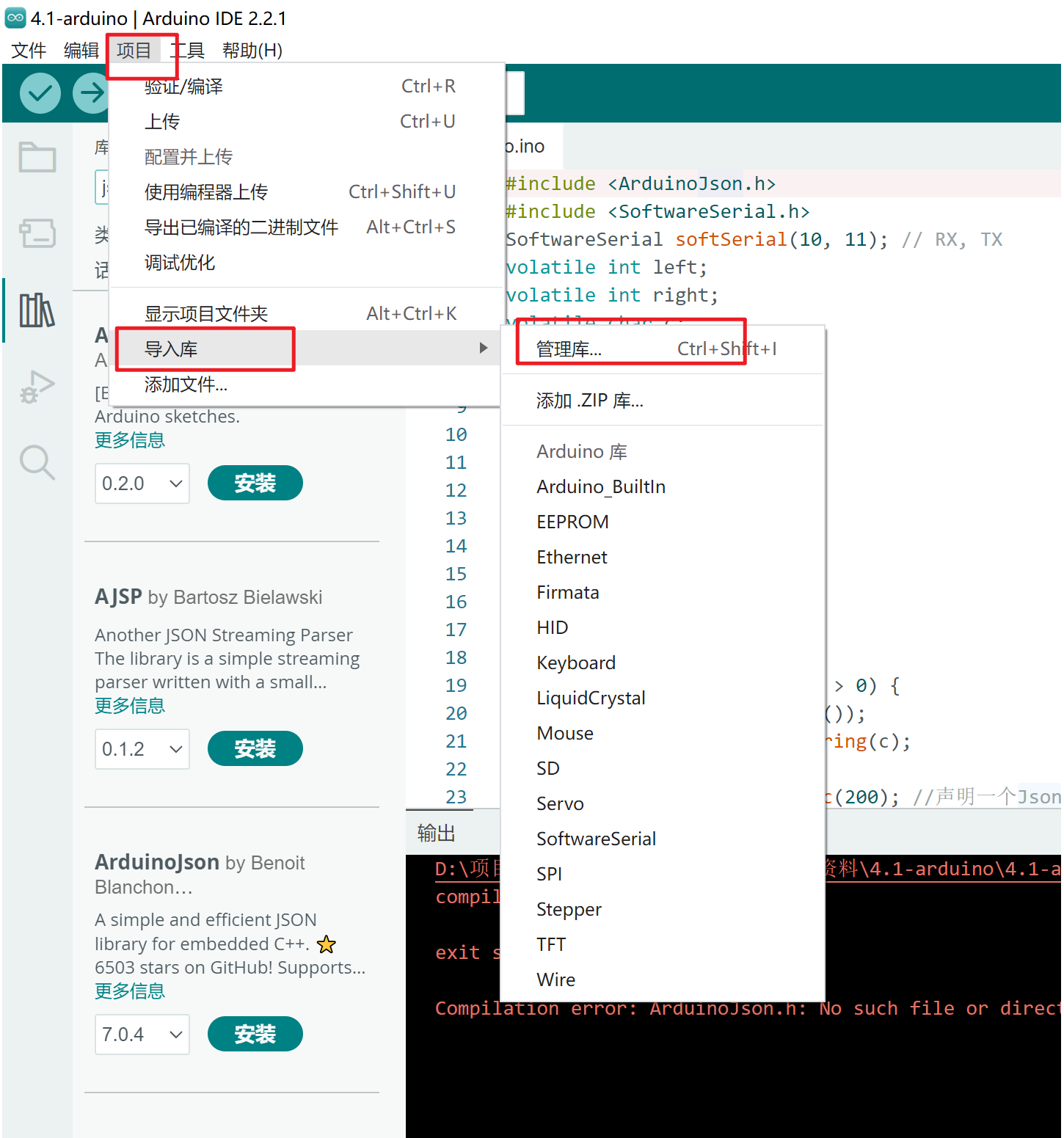This screenshot has height=1138, width=1064.
Task: Select Keyboard library
Action: [663, 663]
